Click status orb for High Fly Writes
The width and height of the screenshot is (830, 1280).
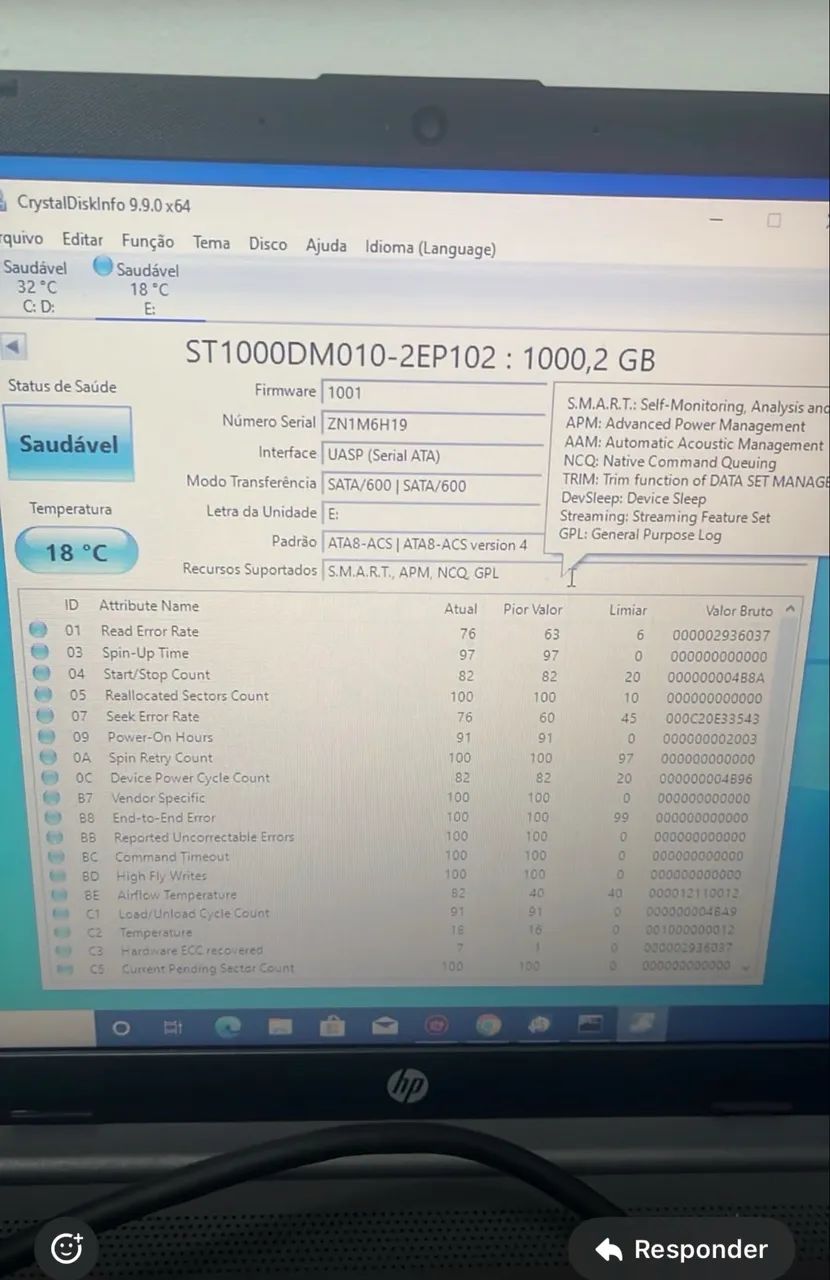point(58,875)
